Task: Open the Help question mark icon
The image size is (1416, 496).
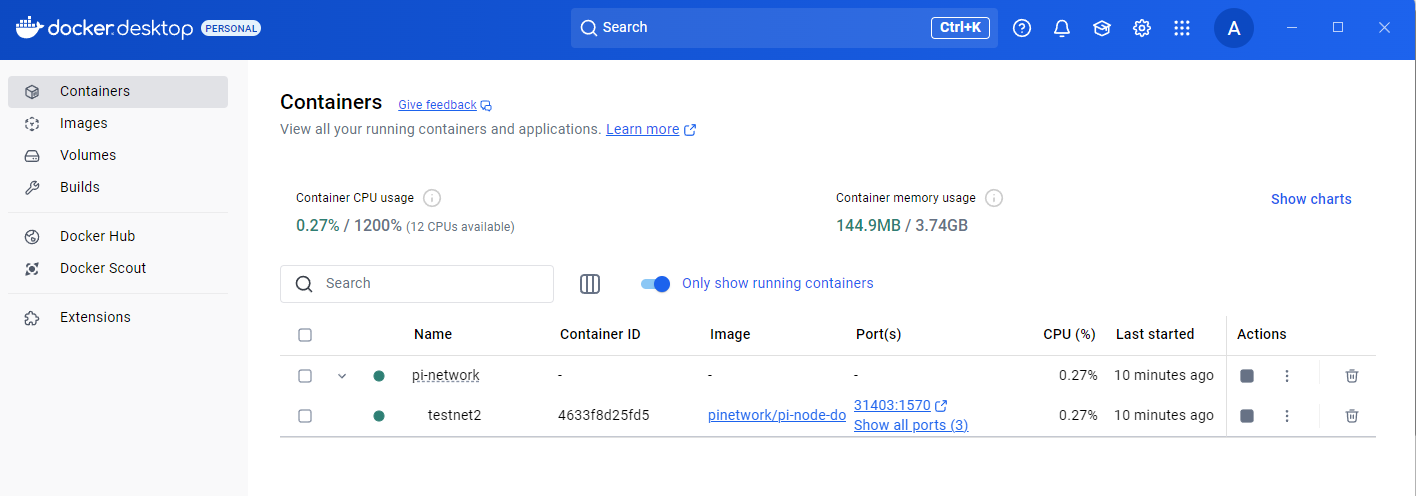Action: pyautogui.click(x=1022, y=28)
